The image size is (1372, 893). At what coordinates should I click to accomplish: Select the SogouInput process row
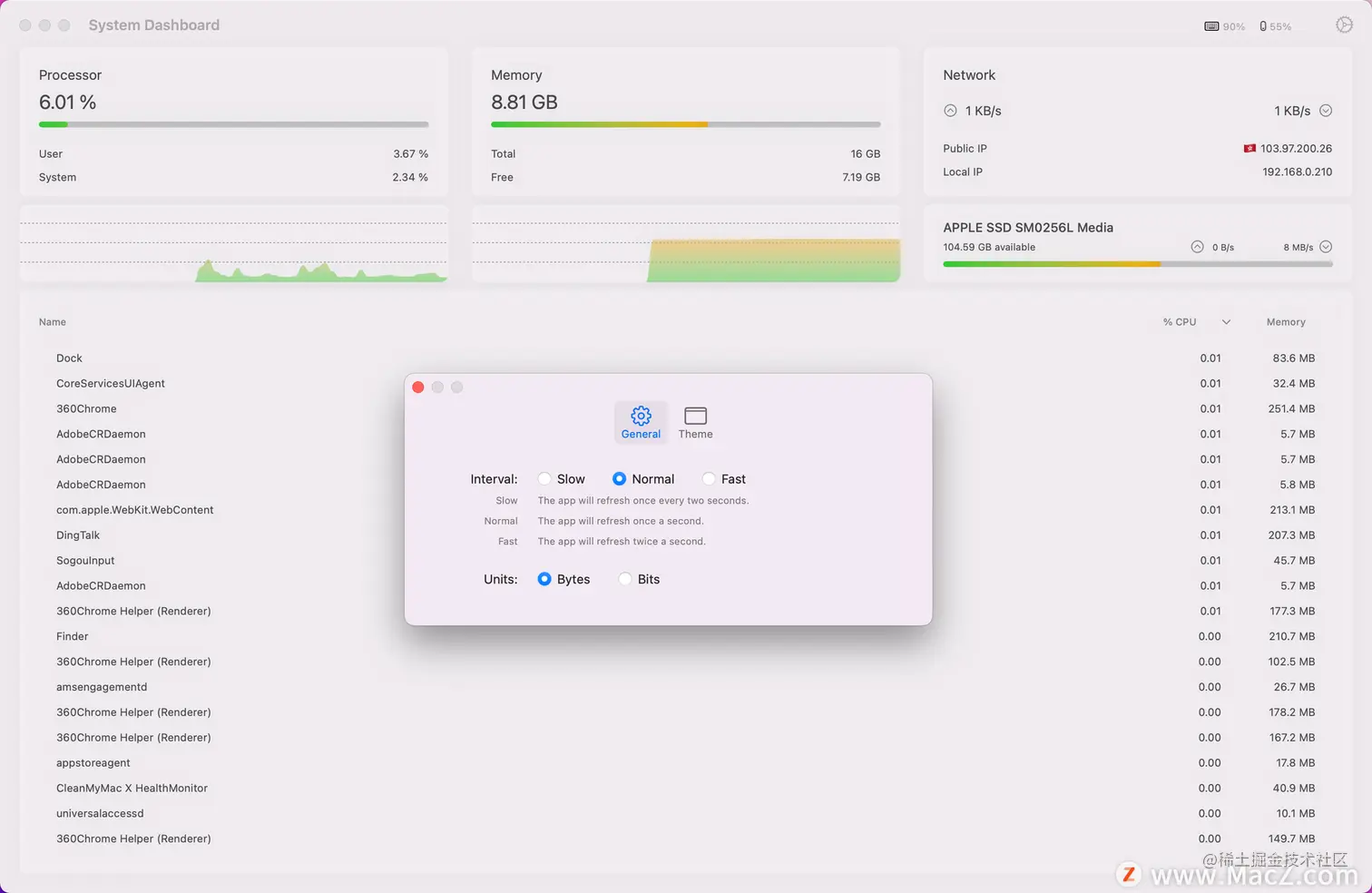pos(686,561)
